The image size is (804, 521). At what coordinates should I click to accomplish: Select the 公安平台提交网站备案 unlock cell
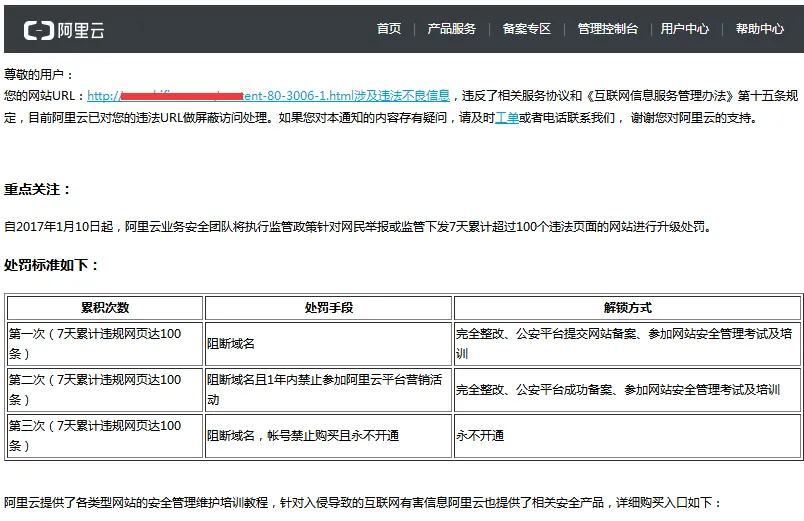pos(628,344)
